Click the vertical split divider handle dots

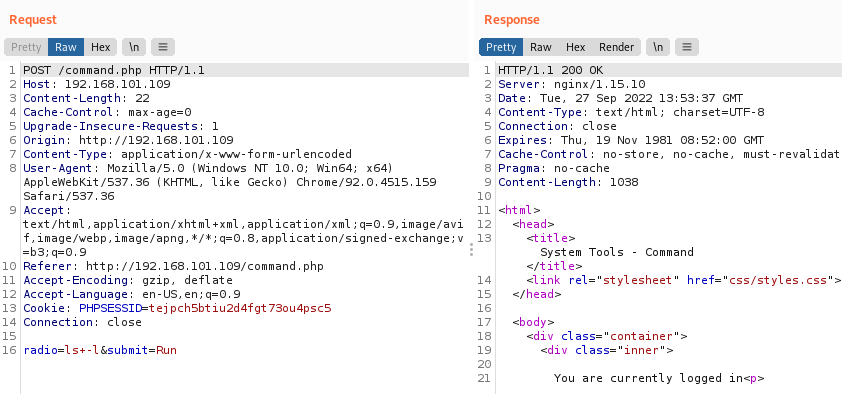click(471, 250)
